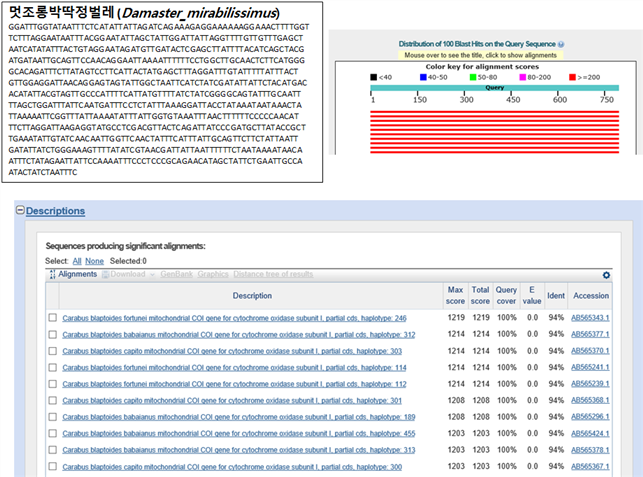This screenshot has height=477, width=643.
Task: Select All sequences link
Action: (77, 261)
